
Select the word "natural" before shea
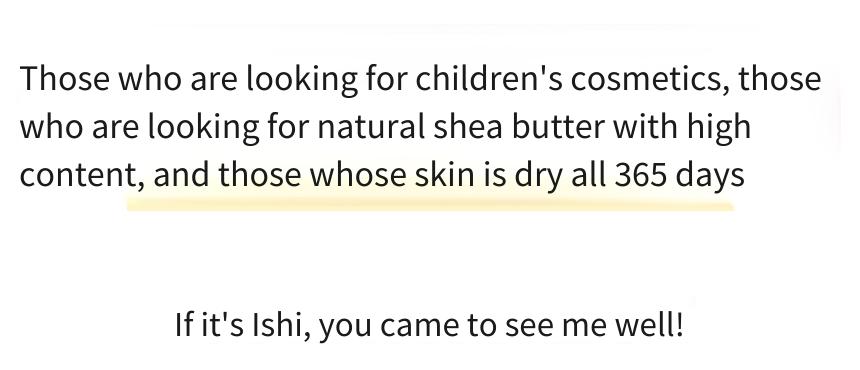(x=371, y=127)
